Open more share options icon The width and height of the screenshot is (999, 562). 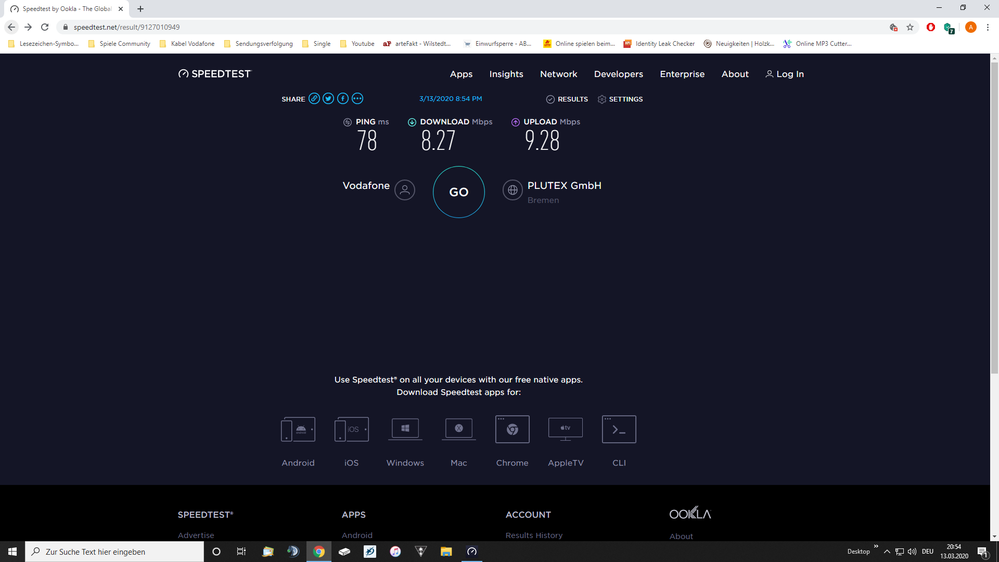pos(357,99)
